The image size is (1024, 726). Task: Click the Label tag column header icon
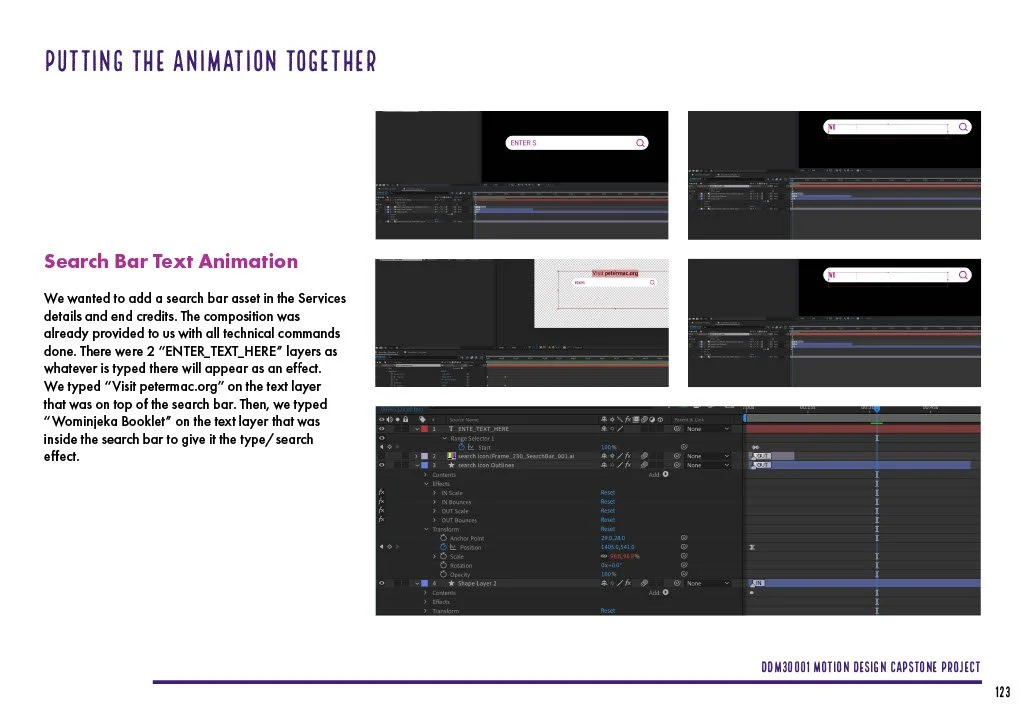(x=423, y=419)
